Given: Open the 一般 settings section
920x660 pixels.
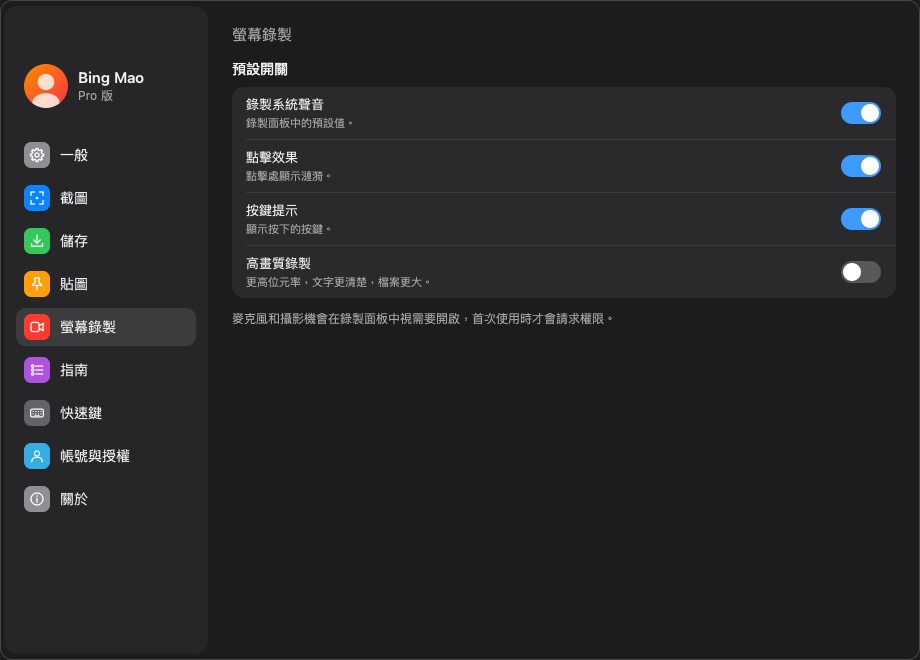Looking at the screenshot, I should (106, 155).
